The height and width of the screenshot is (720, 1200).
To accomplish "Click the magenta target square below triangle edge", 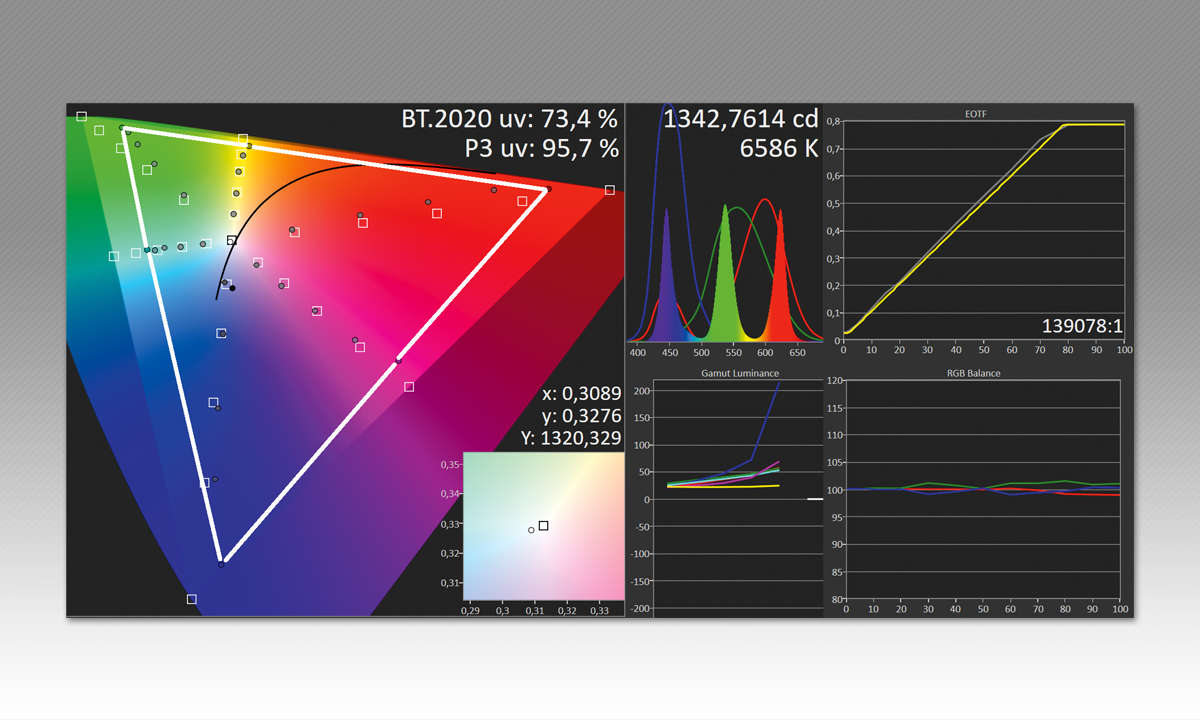I will click(409, 386).
